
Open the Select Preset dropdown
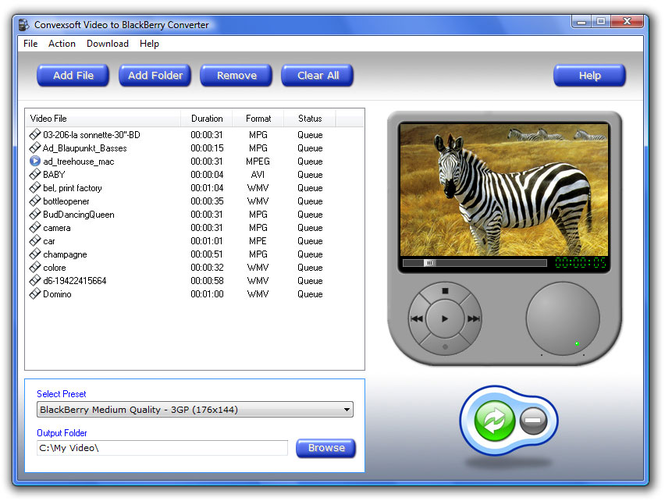point(195,409)
